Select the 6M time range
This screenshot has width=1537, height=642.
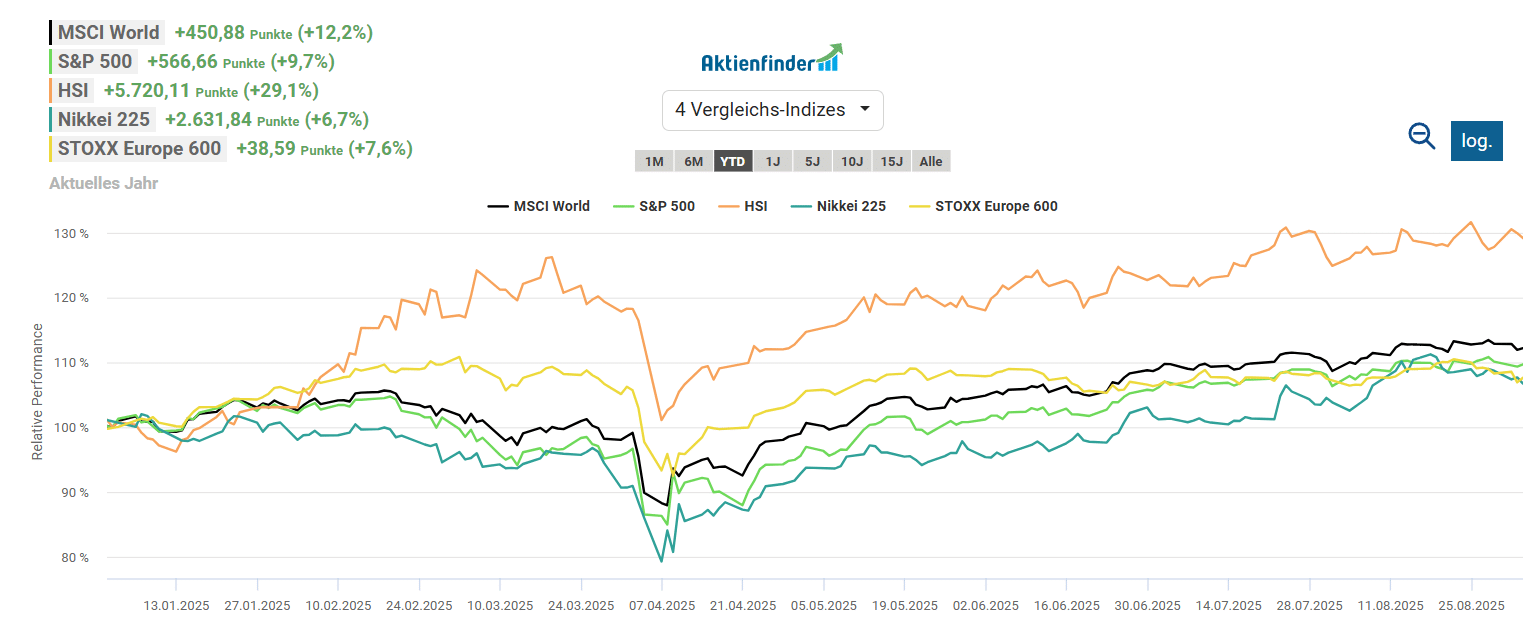693,161
